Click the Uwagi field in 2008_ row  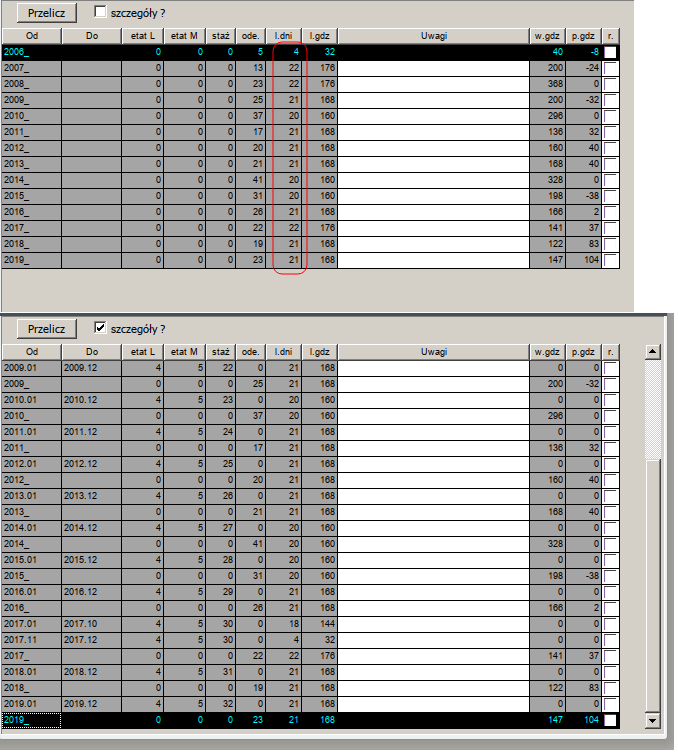click(x=433, y=84)
